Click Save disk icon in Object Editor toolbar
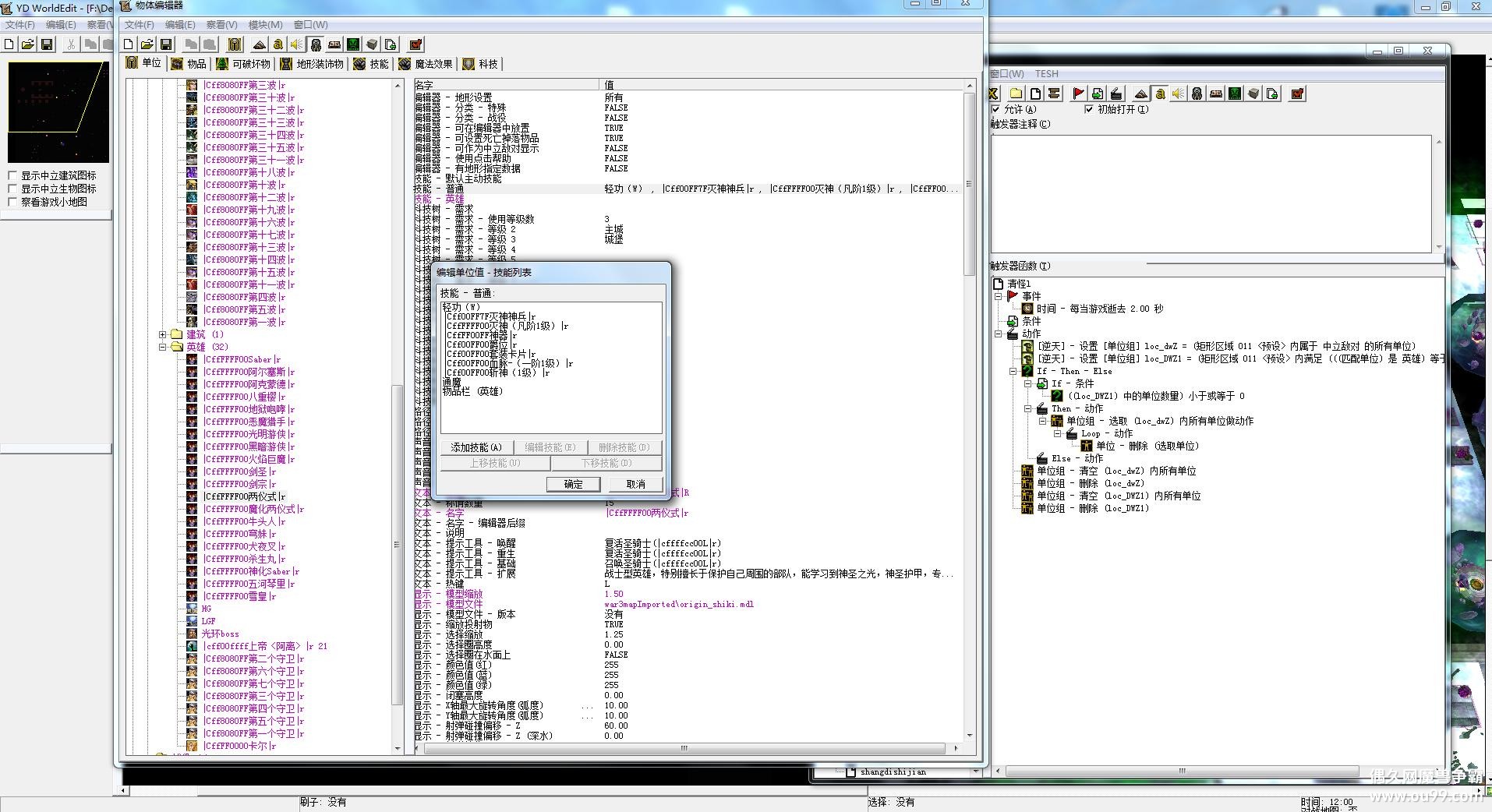Image resolution: width=1492 pixels, height=812 pixels. [166, 44]
